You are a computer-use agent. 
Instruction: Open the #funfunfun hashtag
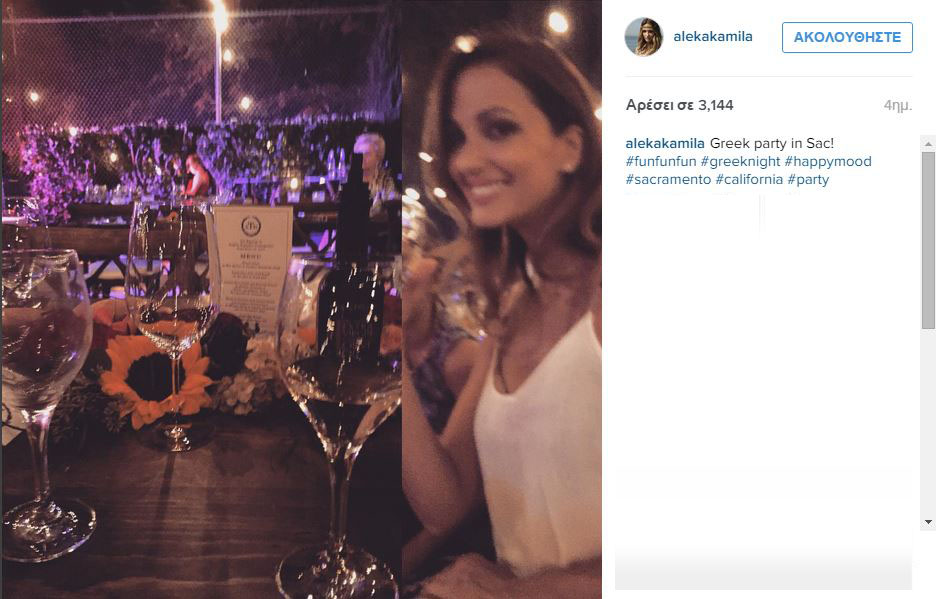(x=661, y=161)
